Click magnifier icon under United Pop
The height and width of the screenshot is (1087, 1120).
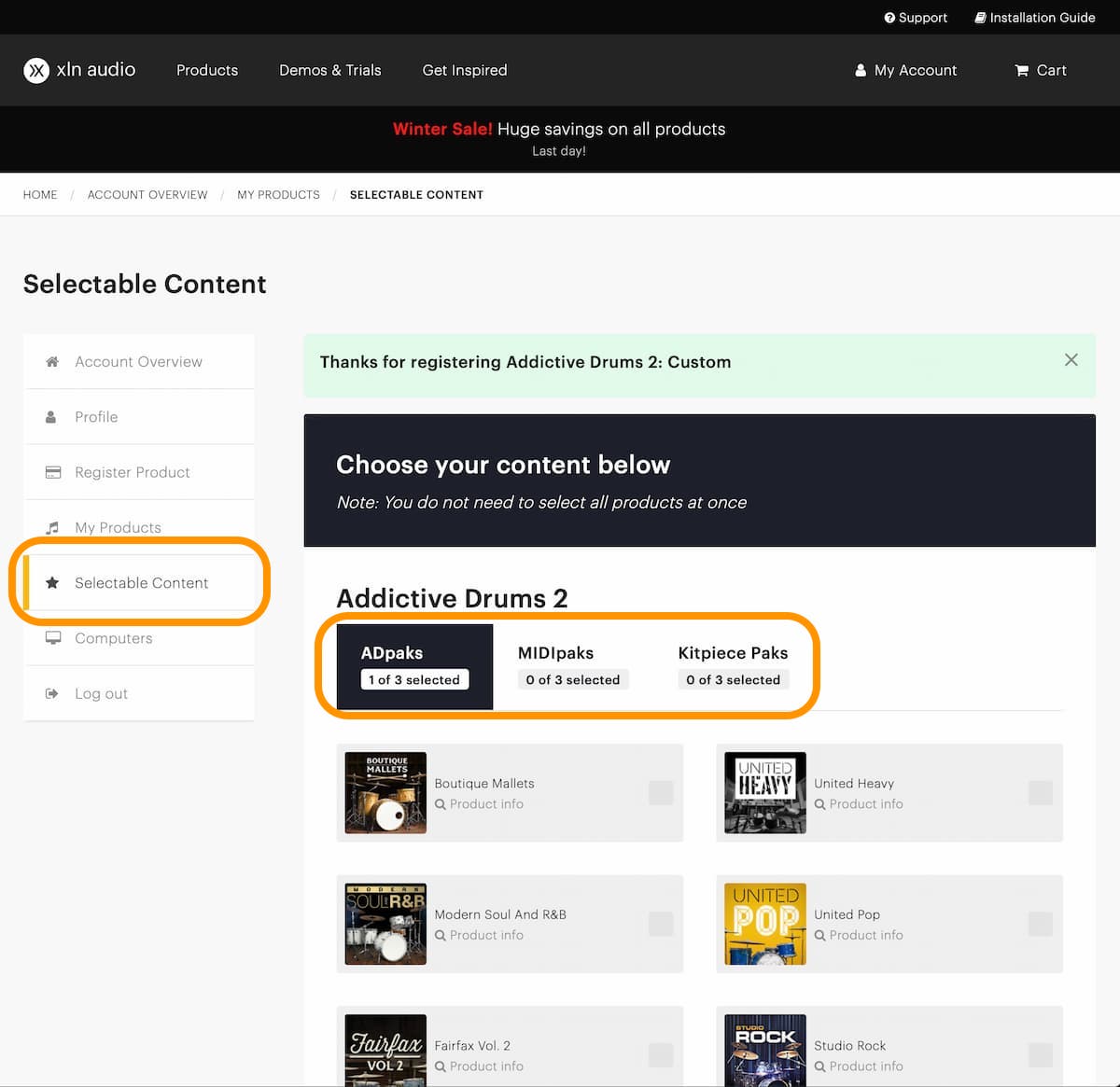[820, 935]
